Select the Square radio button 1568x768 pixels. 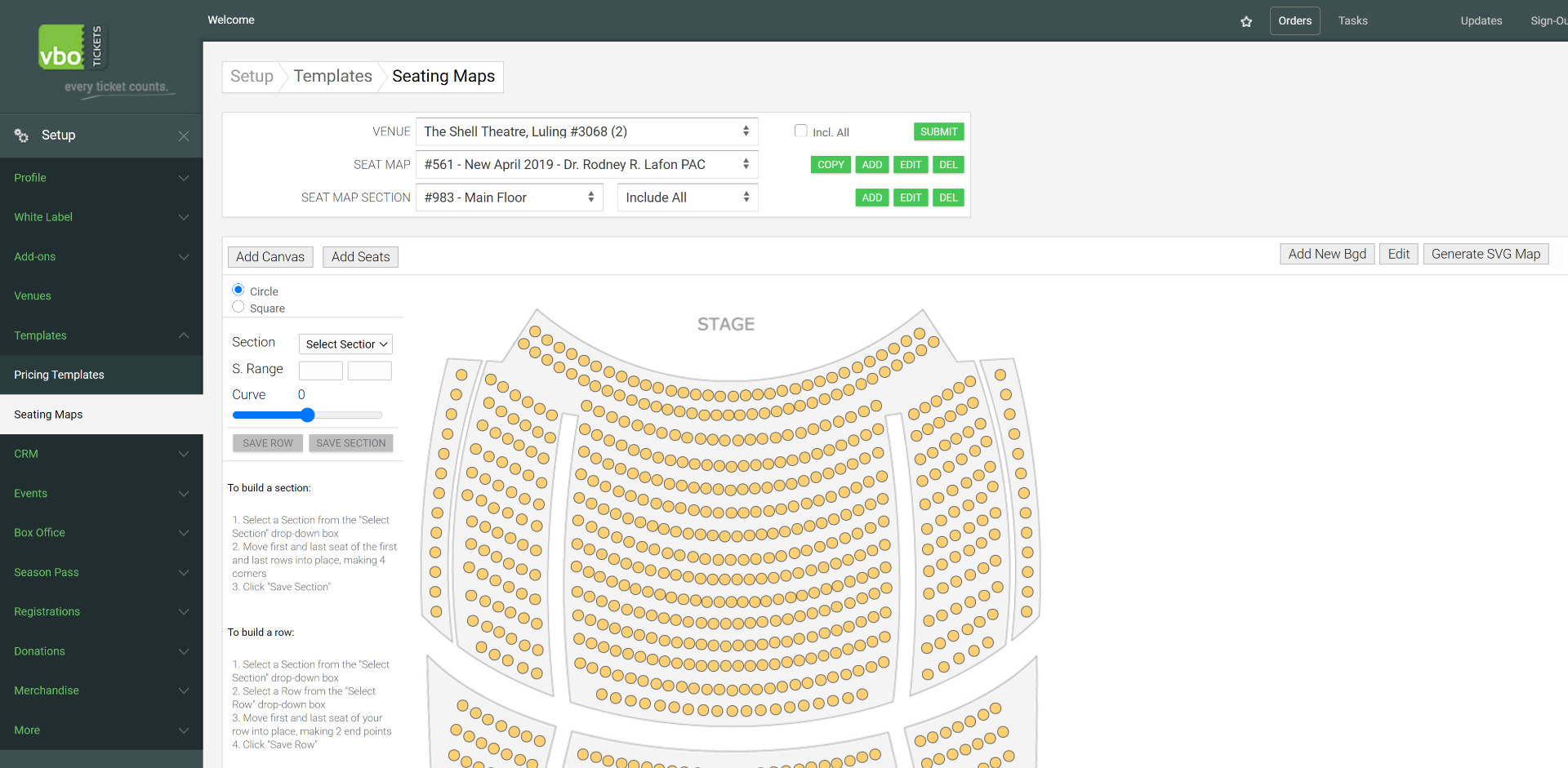[238, 307]
